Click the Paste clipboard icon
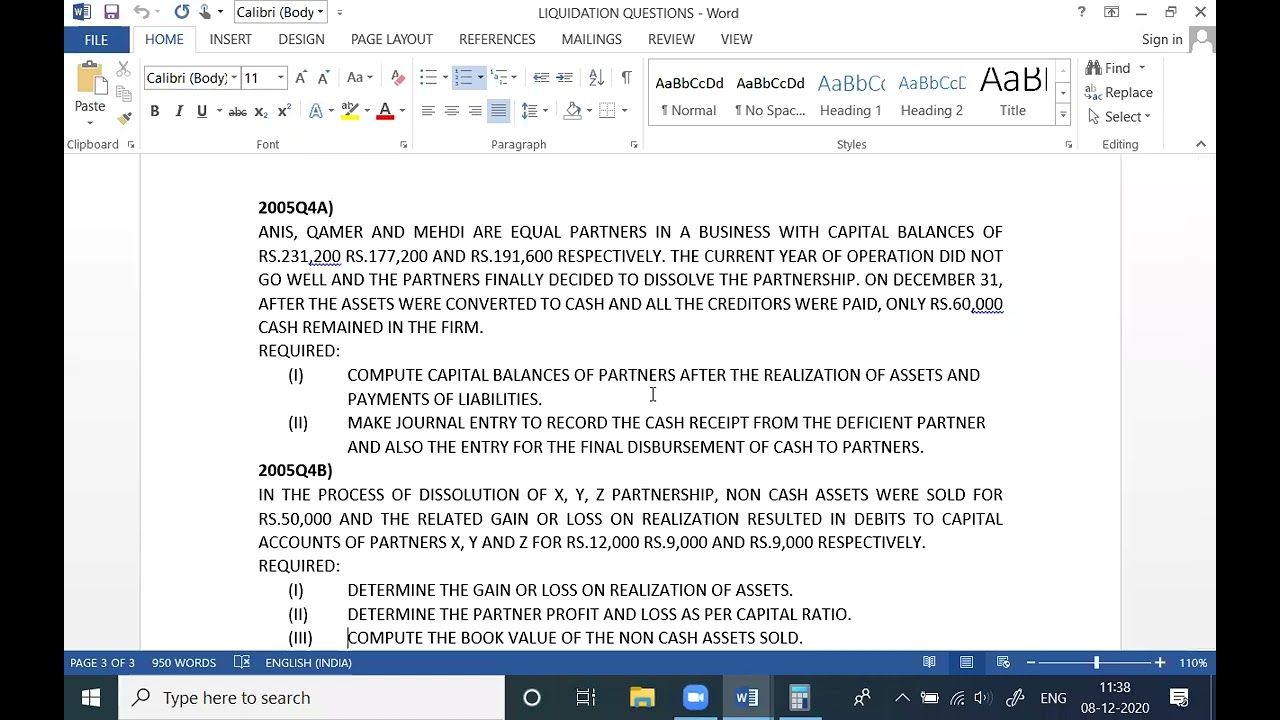 pyautogui.click(x=90, y=78)
